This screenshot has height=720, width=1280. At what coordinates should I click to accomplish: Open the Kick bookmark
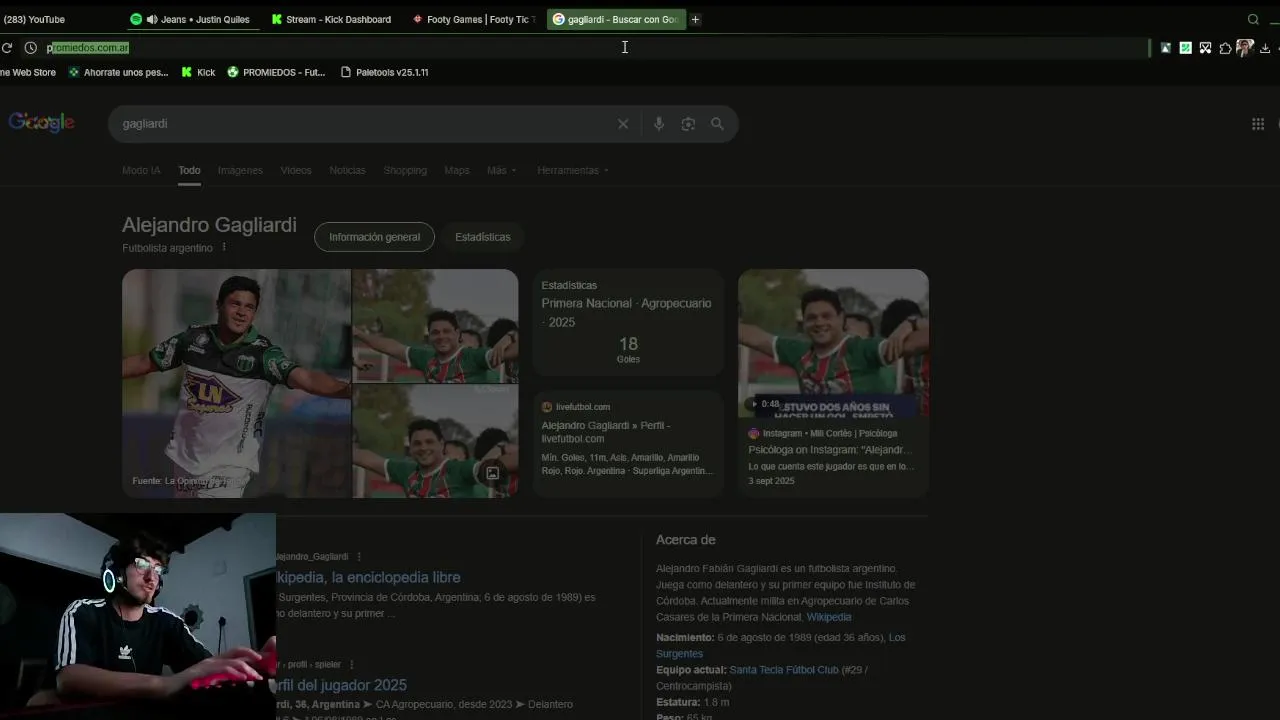[198, 72]
